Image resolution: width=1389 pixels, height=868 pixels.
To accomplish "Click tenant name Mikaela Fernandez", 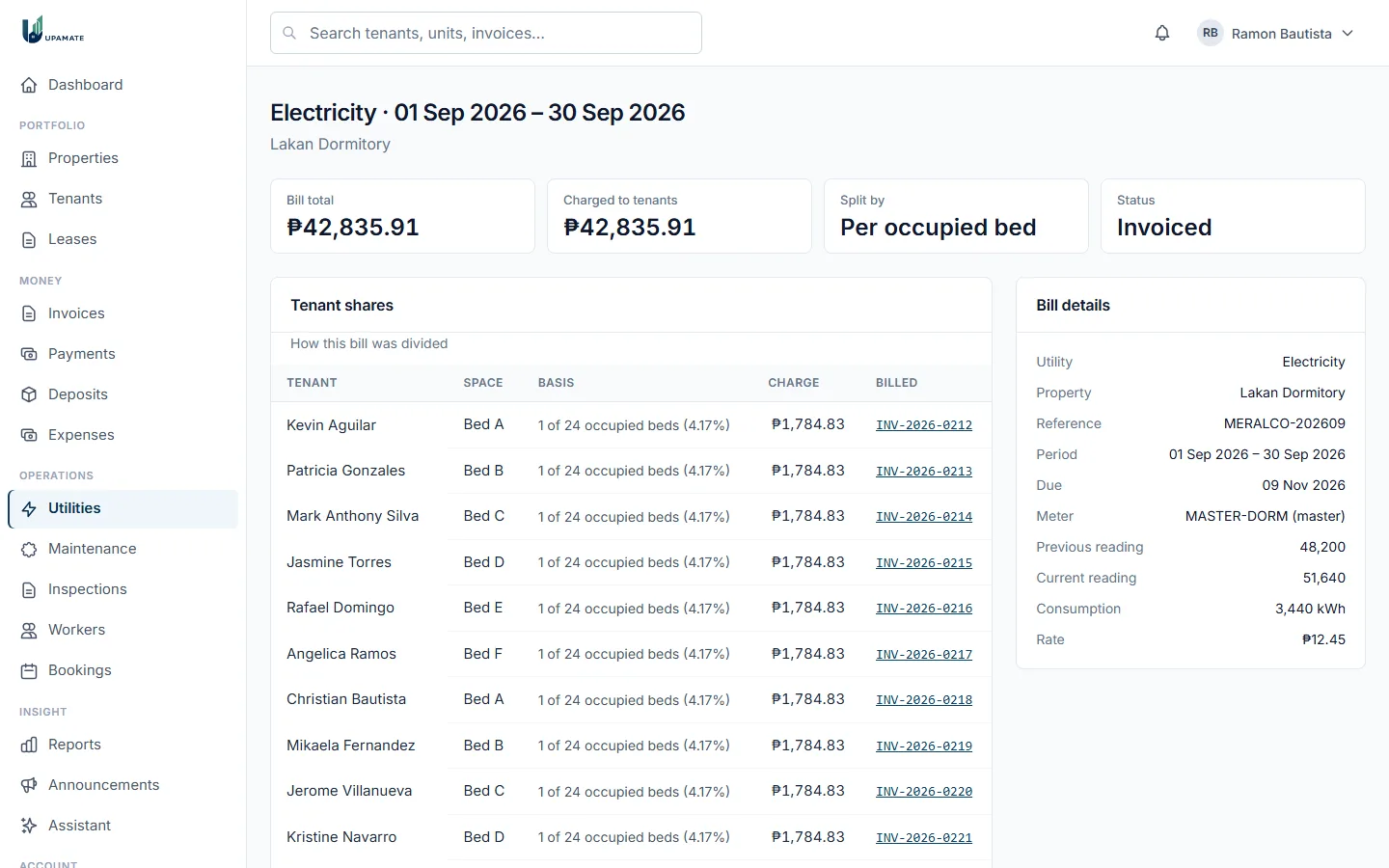I will (x=351, y=746).
